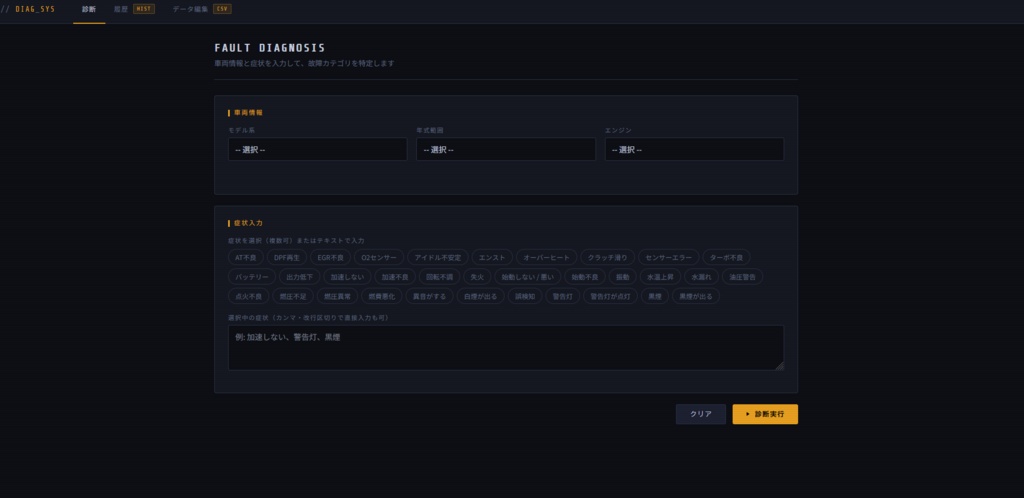Toggle the 異音がする chip
Screen dimensions: 1024x498
pos(429,296)
